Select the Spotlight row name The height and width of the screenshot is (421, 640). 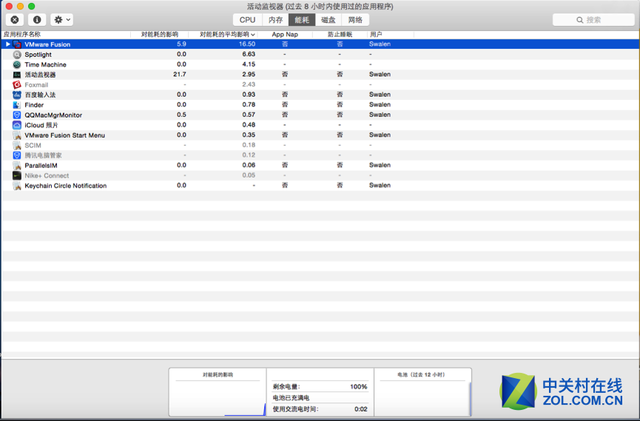[x=38, y=54]
